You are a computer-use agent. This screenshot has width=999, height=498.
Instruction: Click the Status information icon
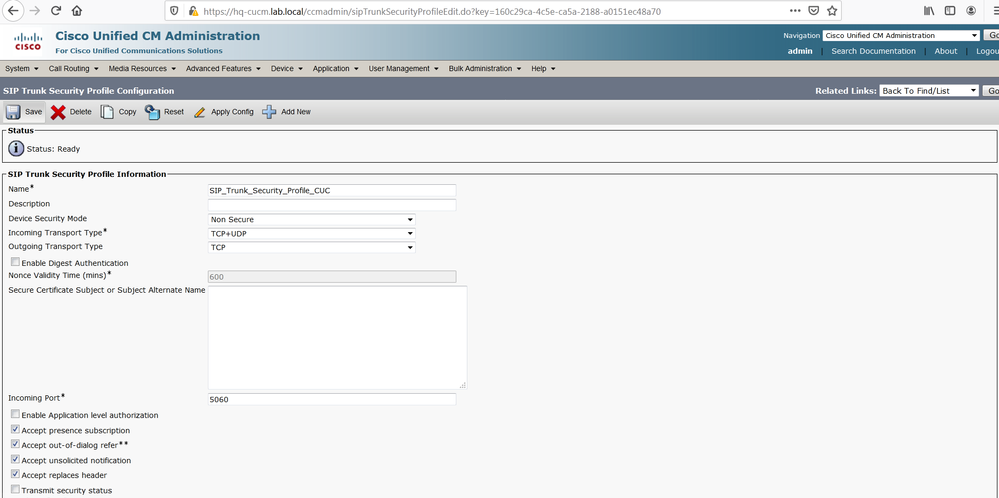(x=16, y=149)
